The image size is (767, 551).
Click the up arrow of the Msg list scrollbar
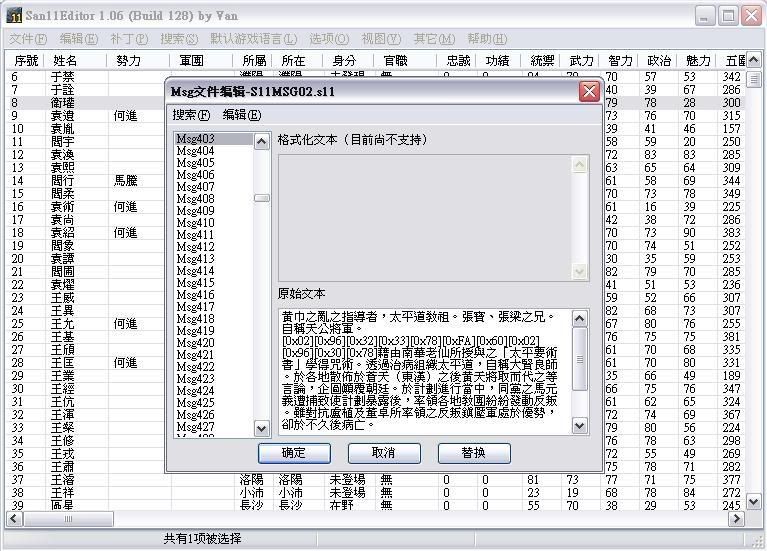coord(262,141)
